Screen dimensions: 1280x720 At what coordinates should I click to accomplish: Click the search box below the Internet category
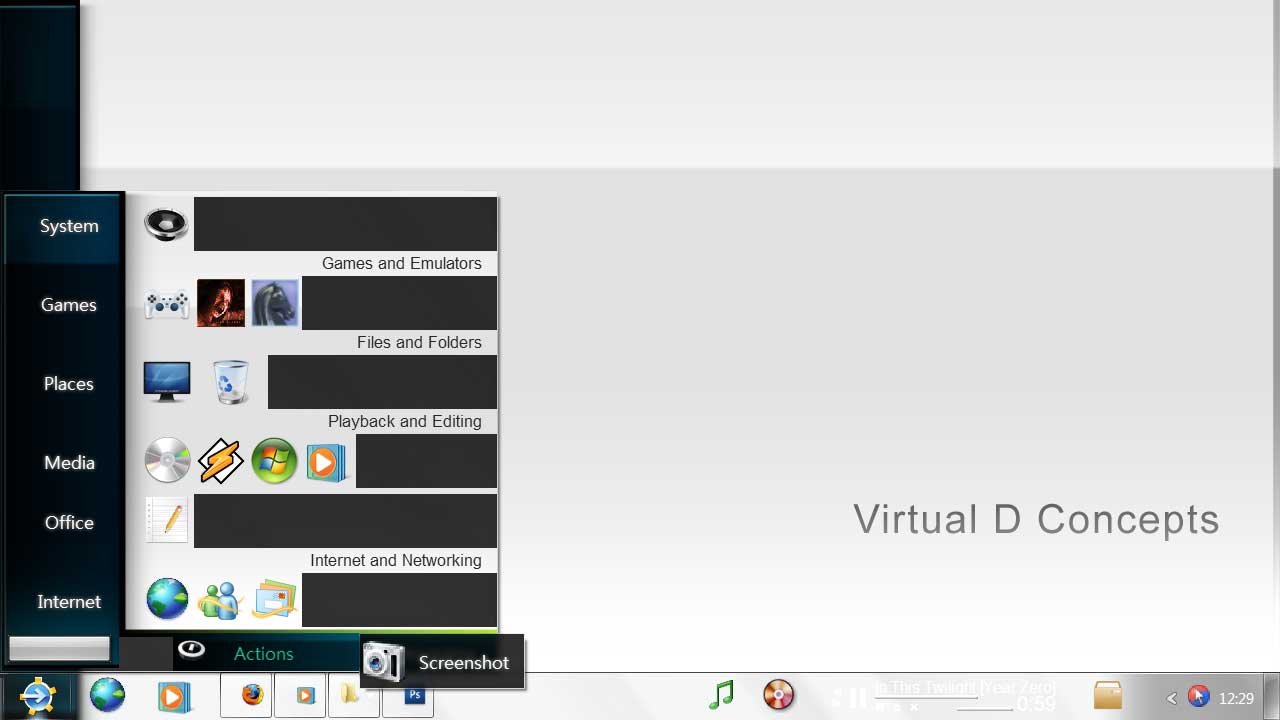tap(59, 649)
